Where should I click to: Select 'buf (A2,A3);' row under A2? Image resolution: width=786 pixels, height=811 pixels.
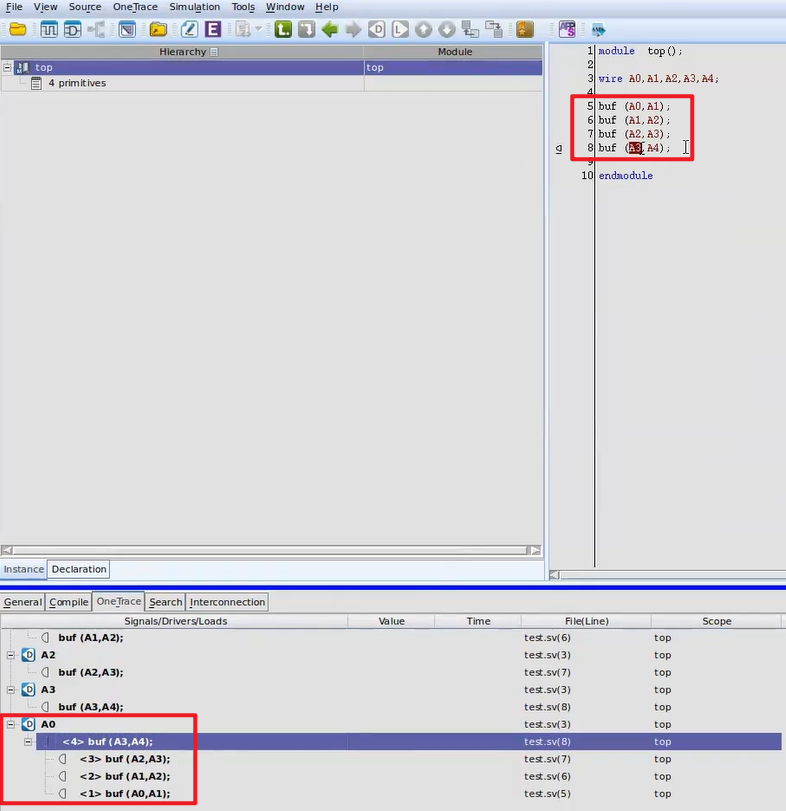391,672
